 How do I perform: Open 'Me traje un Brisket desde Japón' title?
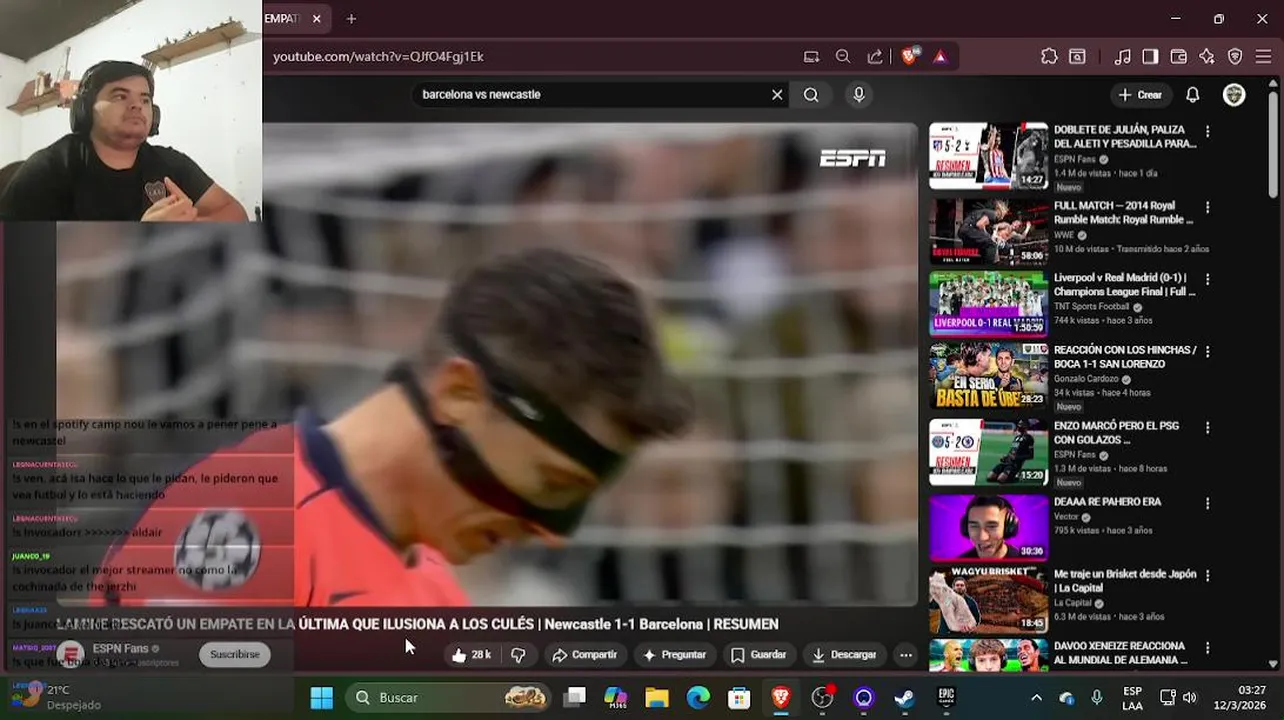coord(1125,581)
